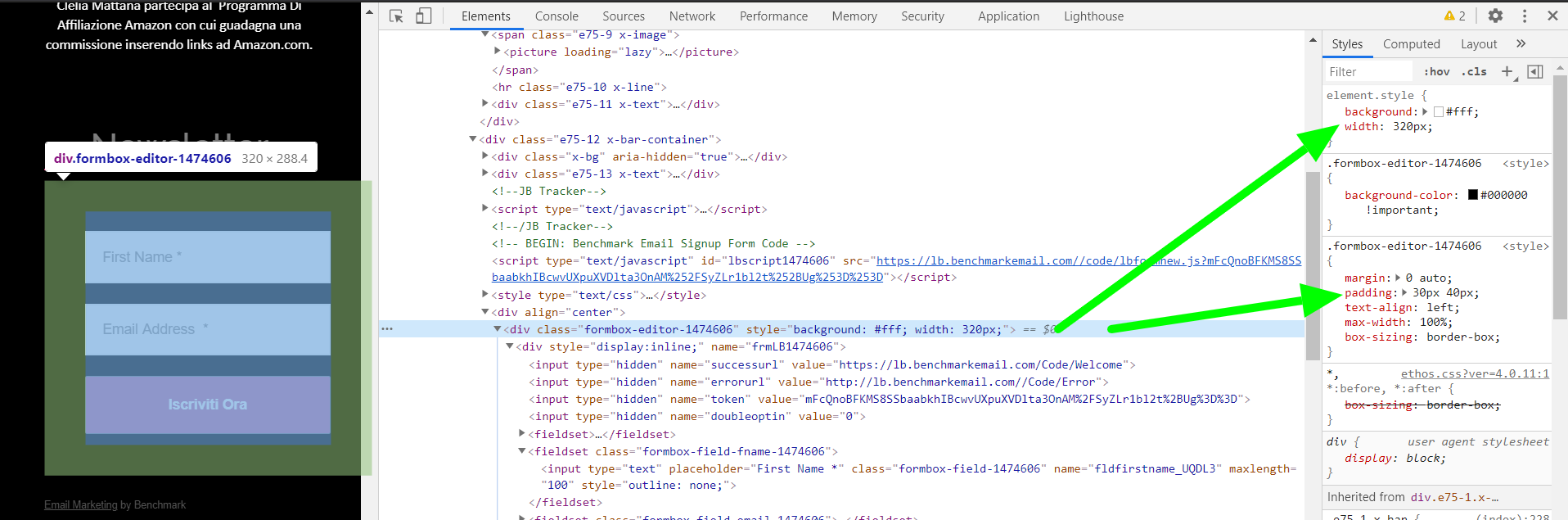The height and width of the screenshot is (520, 1568).
Task: Expand the x-bg aria-hidden div node
Action: pos(485,156)
